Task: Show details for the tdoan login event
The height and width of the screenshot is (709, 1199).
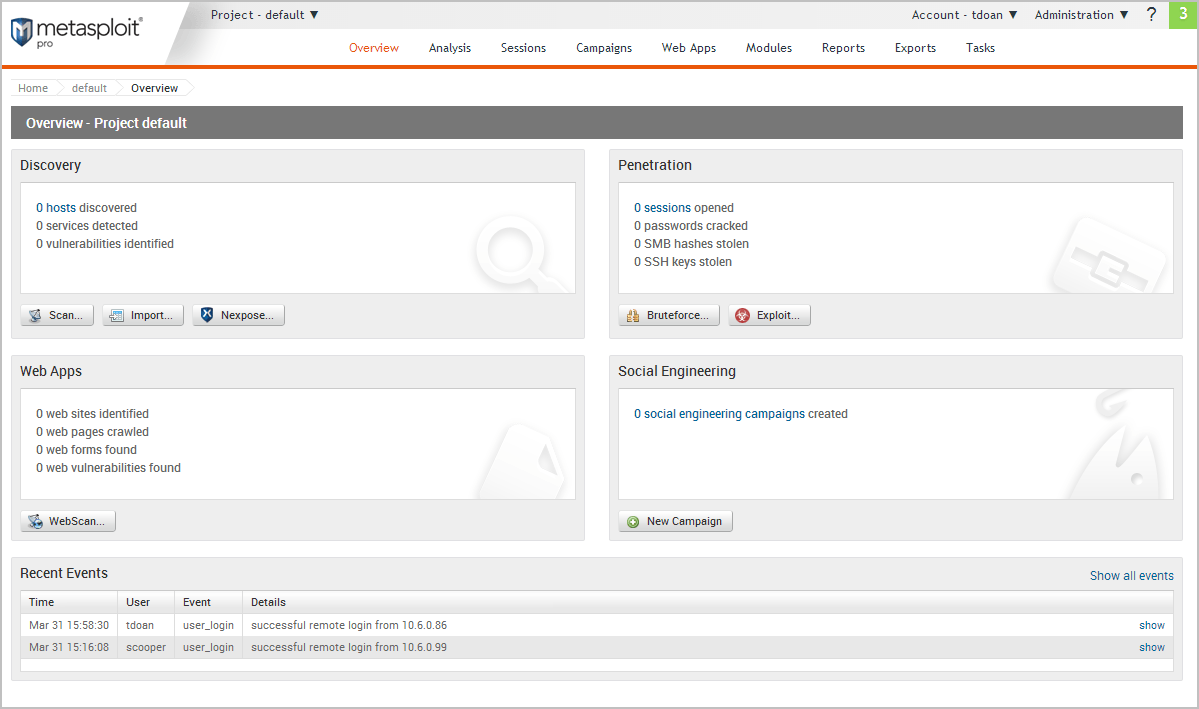Action: (1152, 625)
